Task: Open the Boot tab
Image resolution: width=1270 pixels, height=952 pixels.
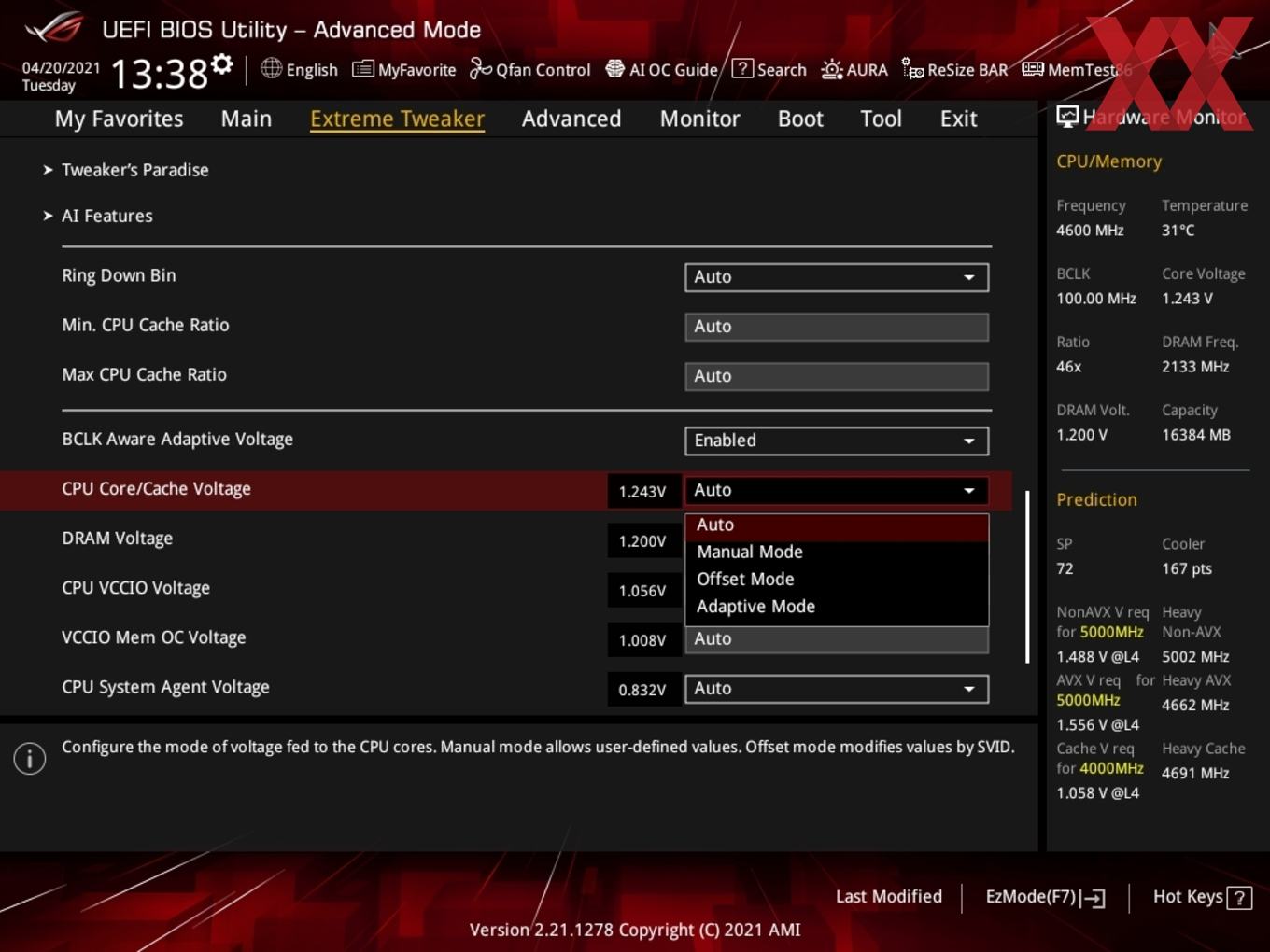Action: [x=800, y=119]
